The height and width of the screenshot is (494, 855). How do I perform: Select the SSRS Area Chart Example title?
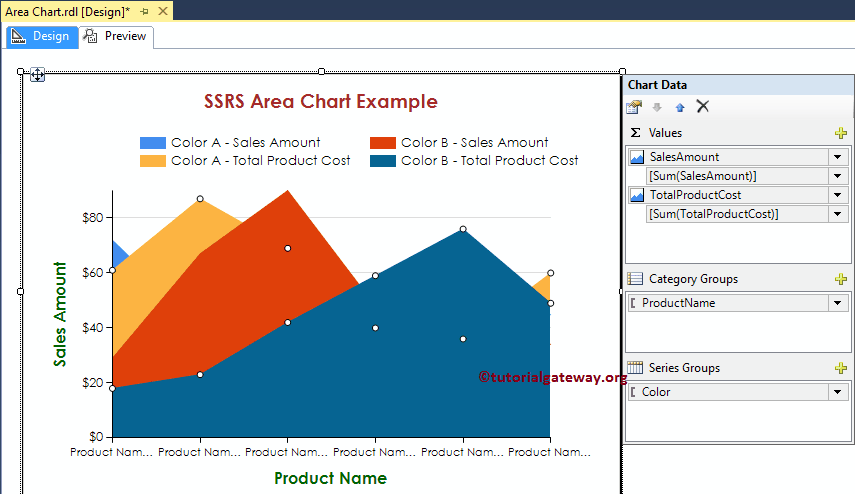pos(321,101)
